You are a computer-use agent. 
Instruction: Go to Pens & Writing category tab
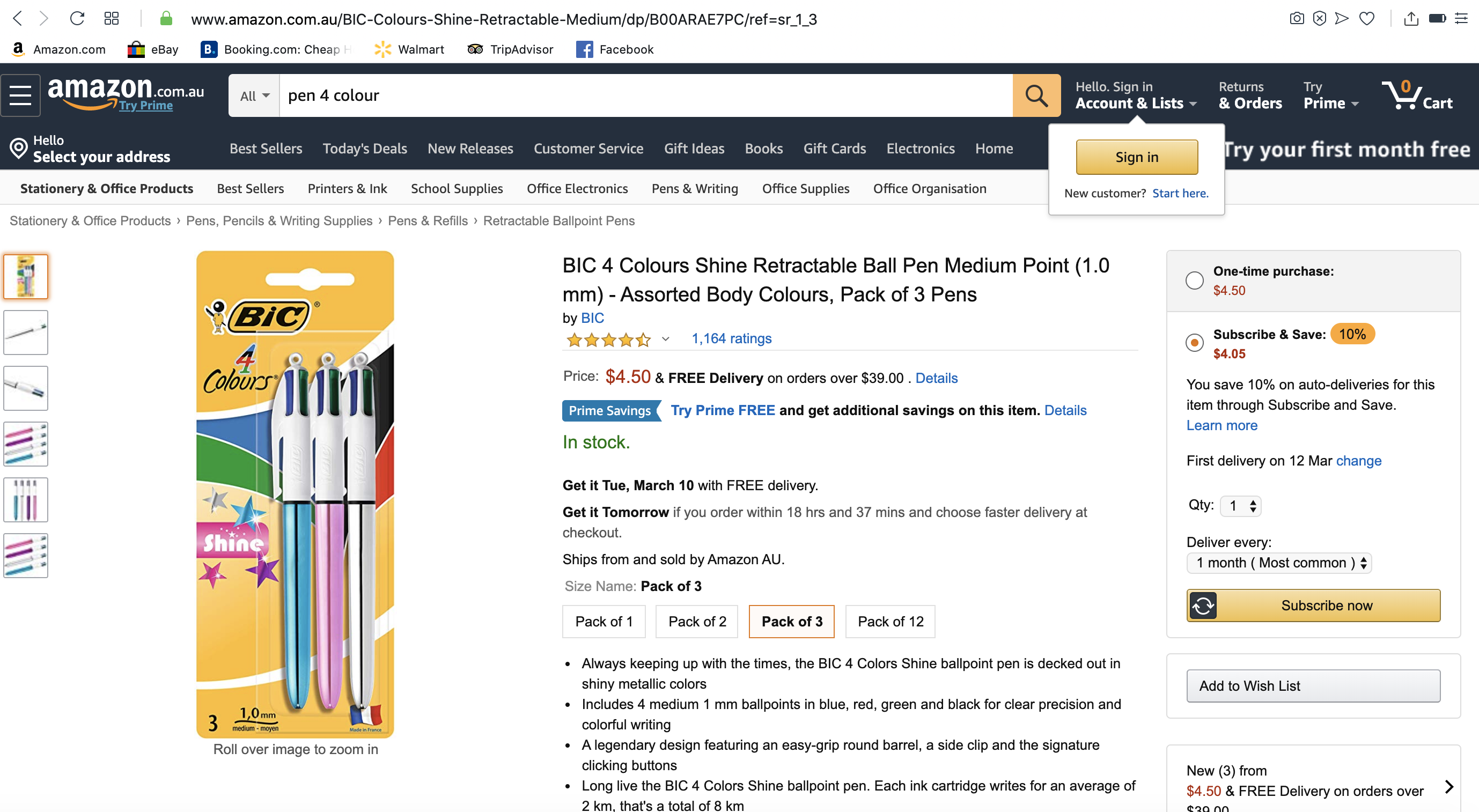click(695, 188)
